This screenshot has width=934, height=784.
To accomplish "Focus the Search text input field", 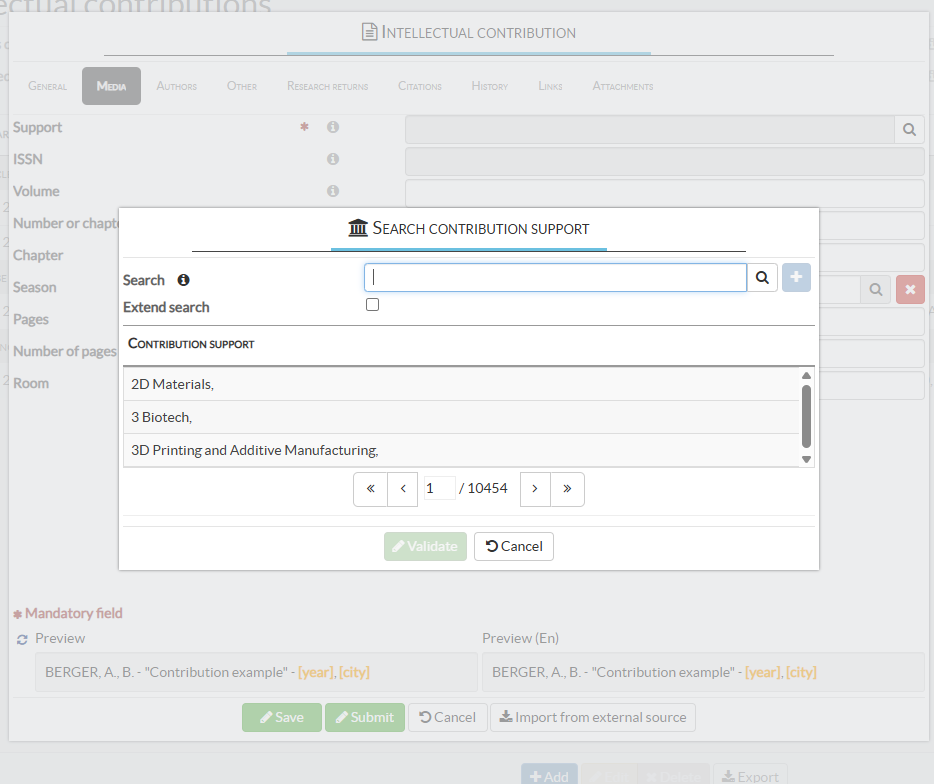I will [x=555, y=278].
